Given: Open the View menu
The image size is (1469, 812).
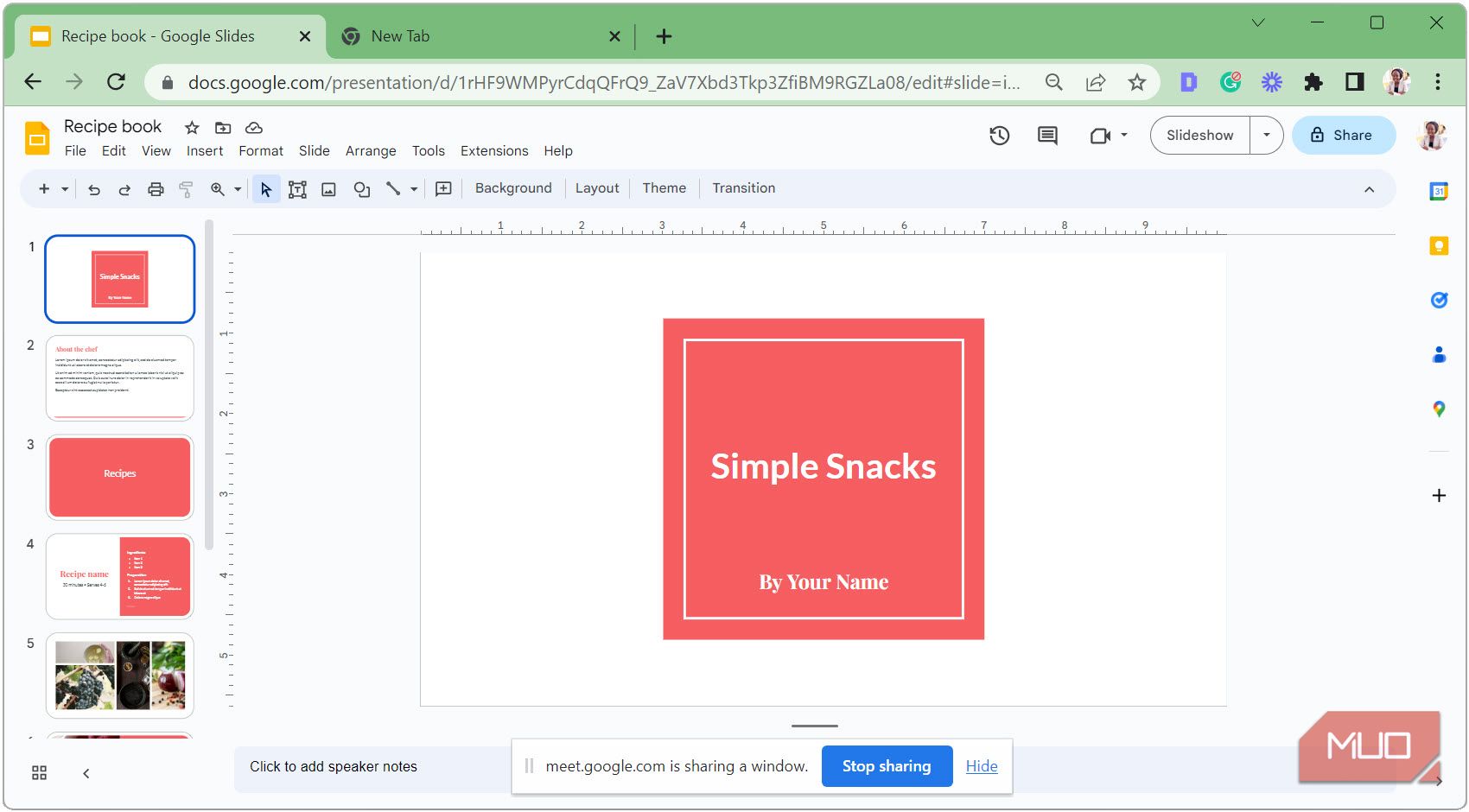Looking at the screenshot, I should click(156, 151).
